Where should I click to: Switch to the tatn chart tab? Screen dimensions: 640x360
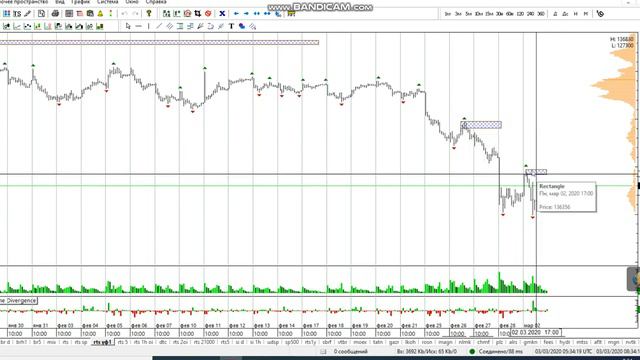click(x=378, y=342)
